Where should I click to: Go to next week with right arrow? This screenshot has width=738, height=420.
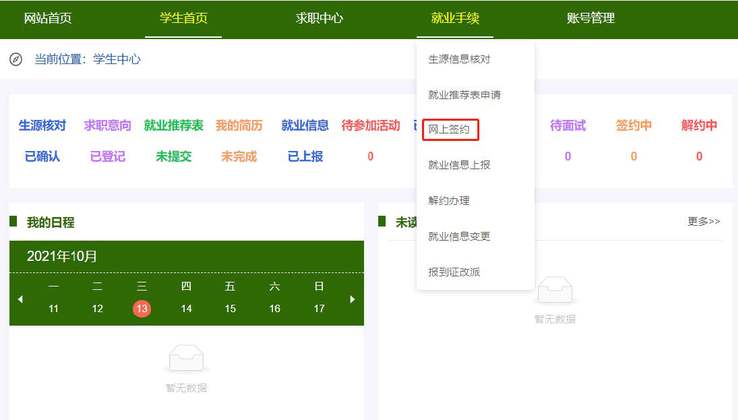coord(351,299)
